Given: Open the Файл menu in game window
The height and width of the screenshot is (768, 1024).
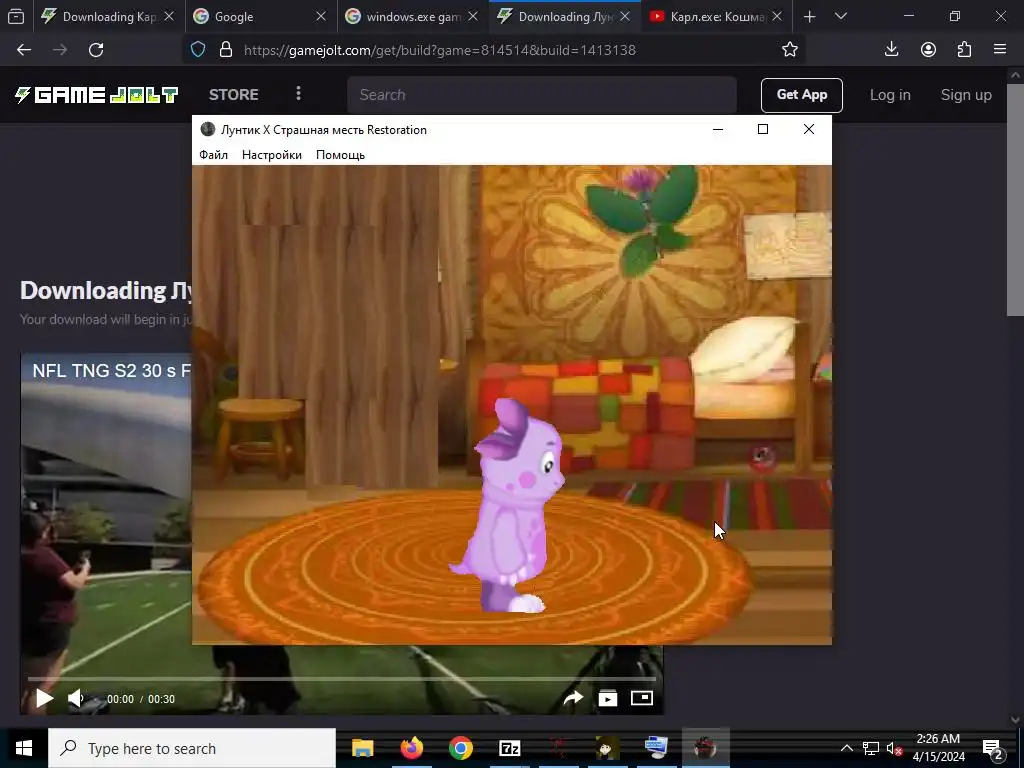Looking at the screenshot, I should click(x=214, y=155).
